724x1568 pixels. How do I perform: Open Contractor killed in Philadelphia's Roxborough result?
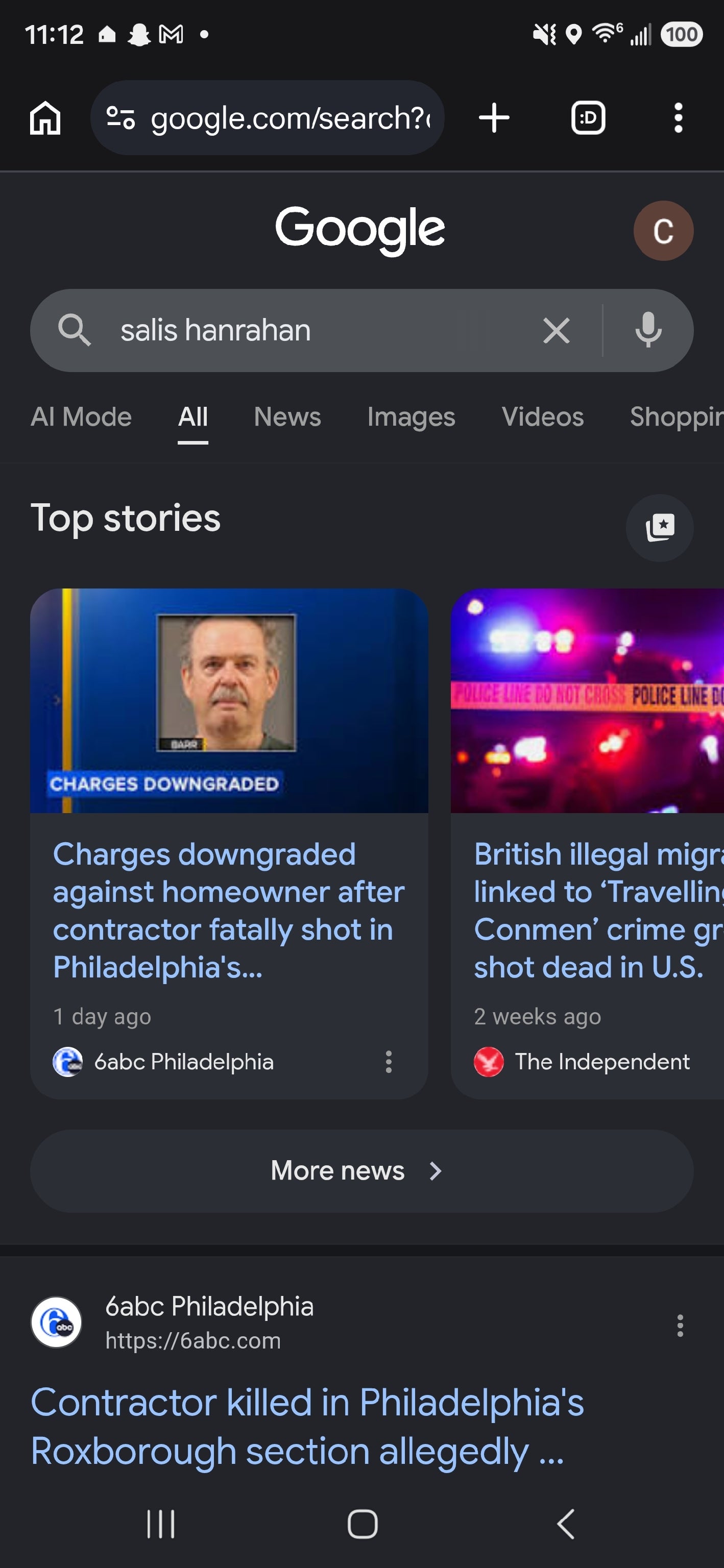307,1426
